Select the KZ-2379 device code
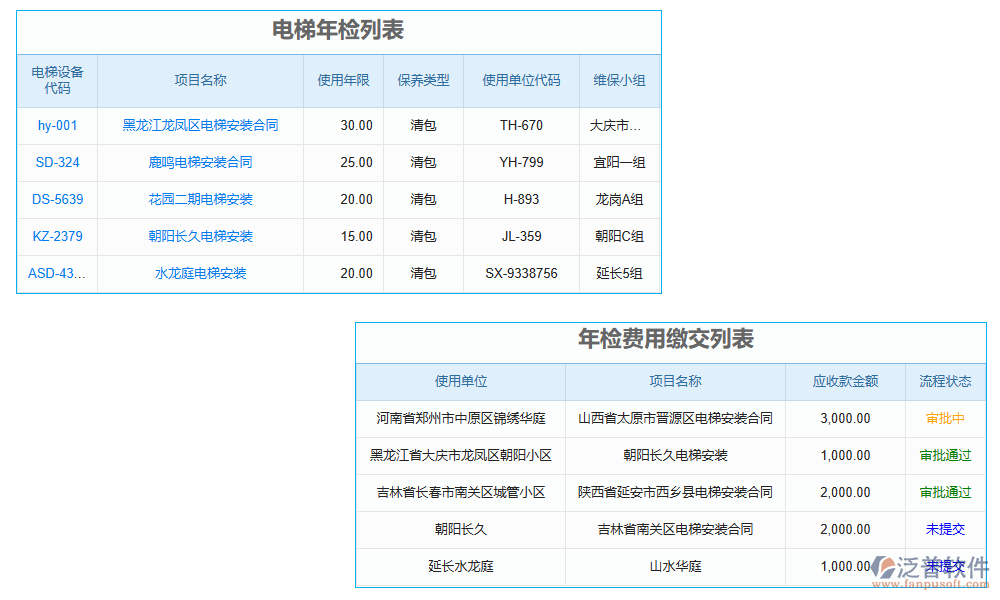 pyautogui.click(x=56, y=236)
